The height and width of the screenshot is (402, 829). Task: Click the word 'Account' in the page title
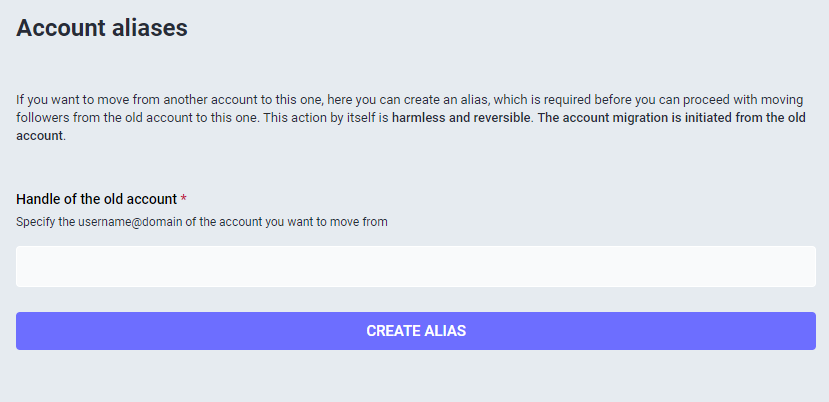(60, 28)
